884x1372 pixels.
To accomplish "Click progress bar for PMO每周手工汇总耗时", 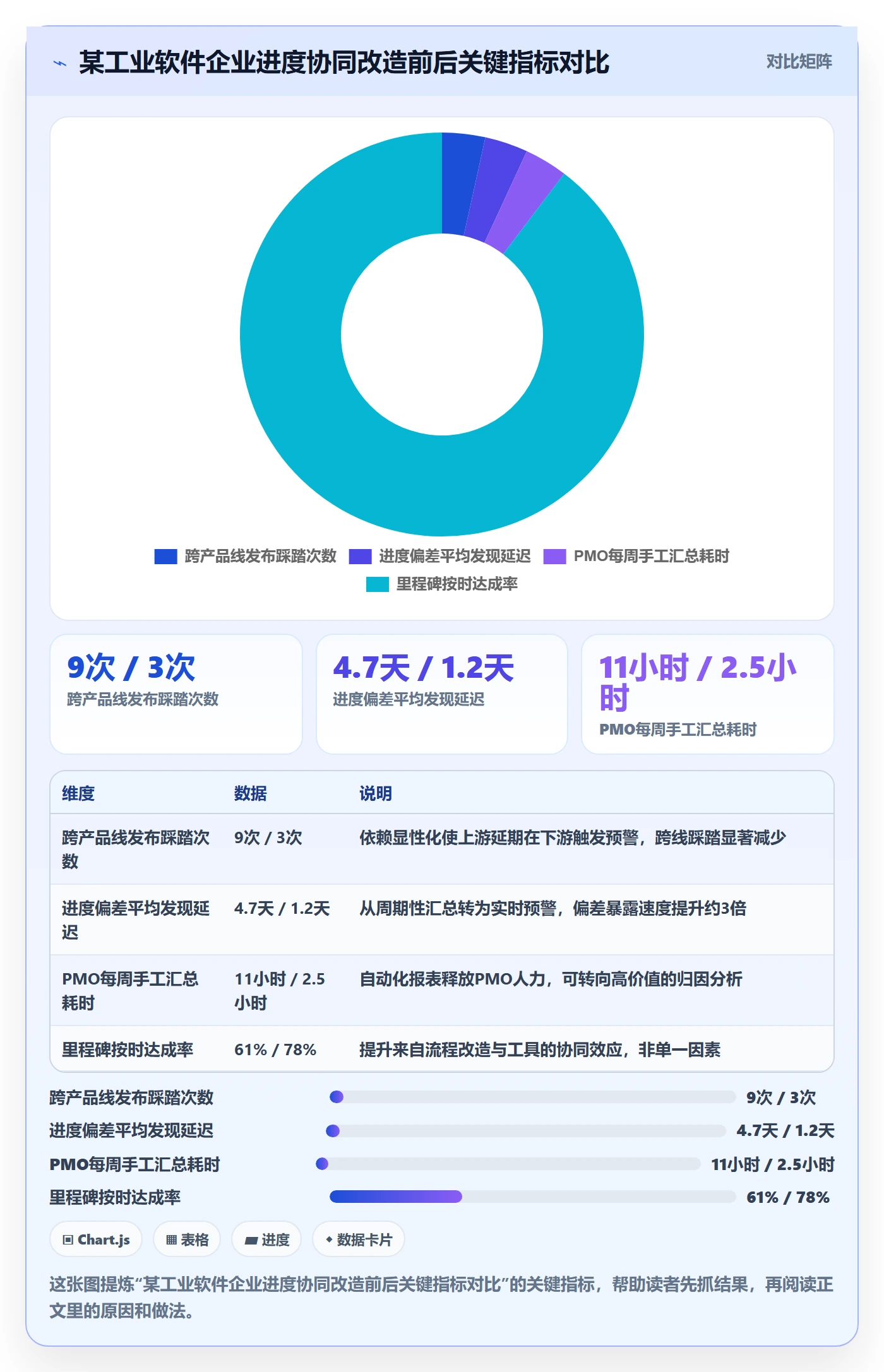I will 508,1164.
